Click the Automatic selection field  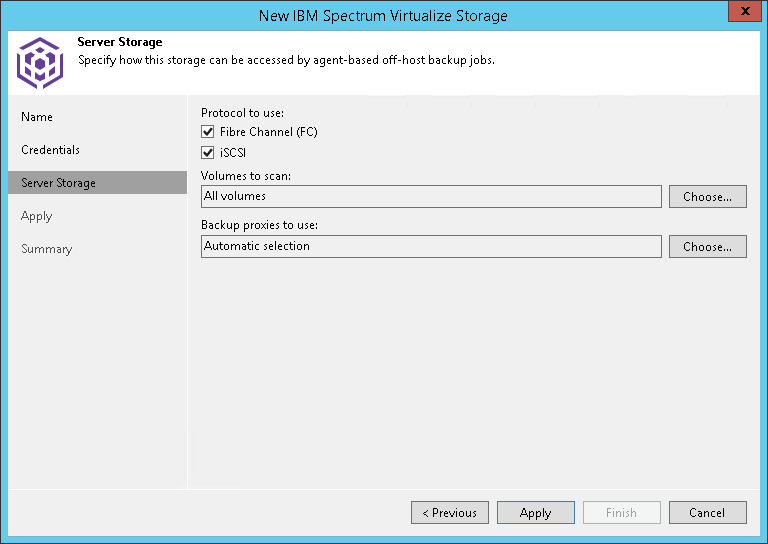pyautogui.click(x=431, y=246)
